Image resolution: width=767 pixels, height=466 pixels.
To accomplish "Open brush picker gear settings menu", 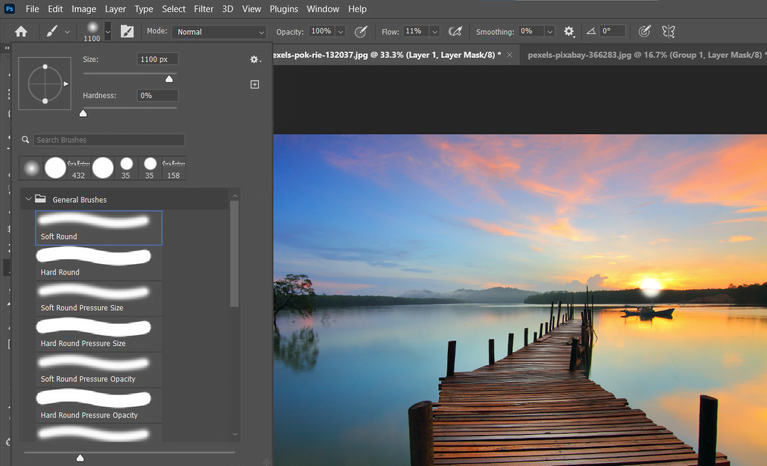I will tap(255, 60).
